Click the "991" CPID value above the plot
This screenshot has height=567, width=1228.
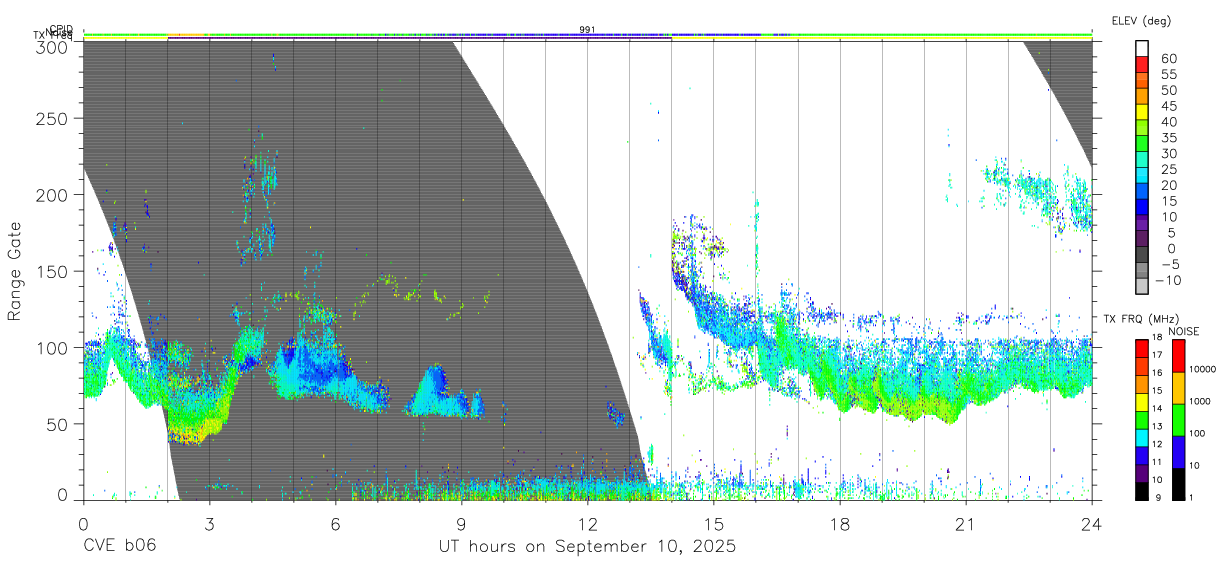(x=587, y=30)
